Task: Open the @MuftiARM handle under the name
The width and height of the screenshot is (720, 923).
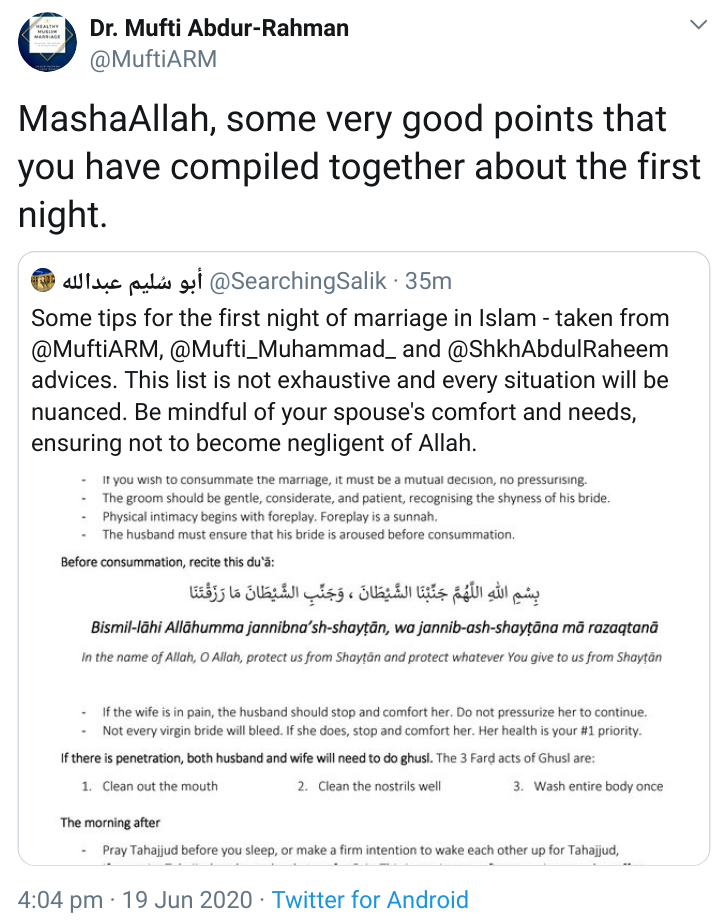Action: click(x=153, y=59)
